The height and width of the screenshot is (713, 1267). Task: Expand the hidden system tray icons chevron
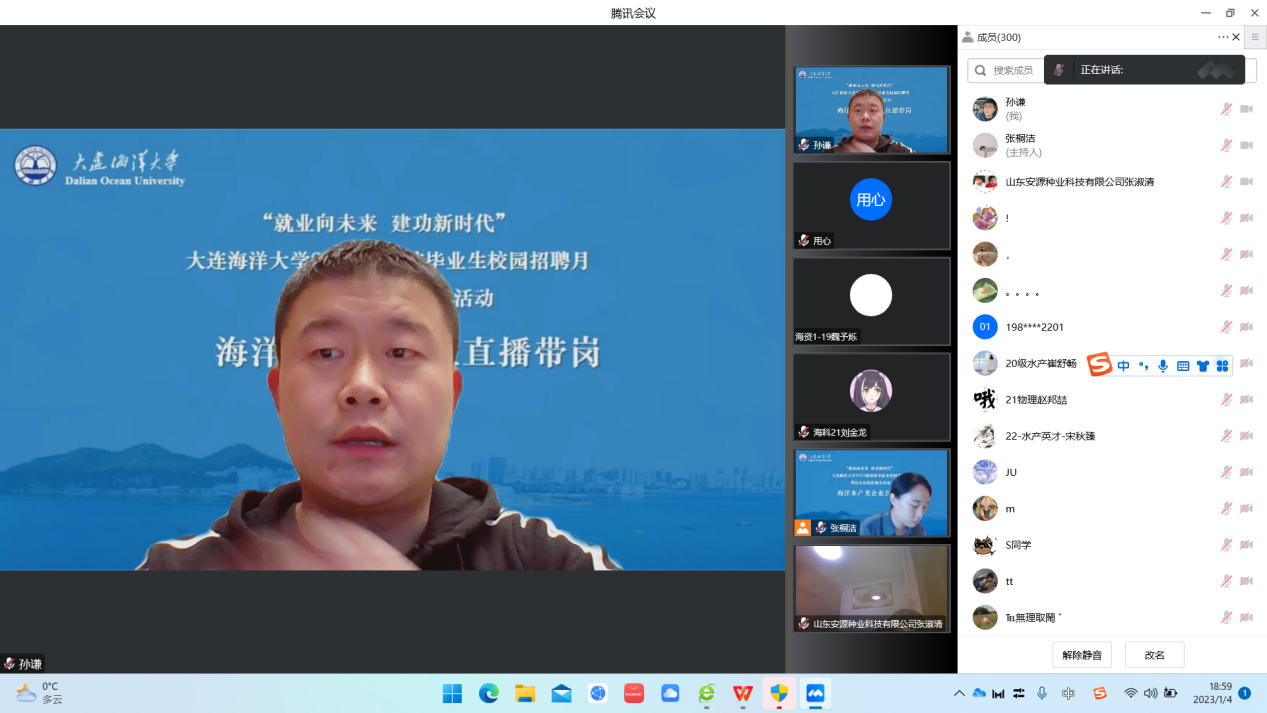tap(959, 693)
